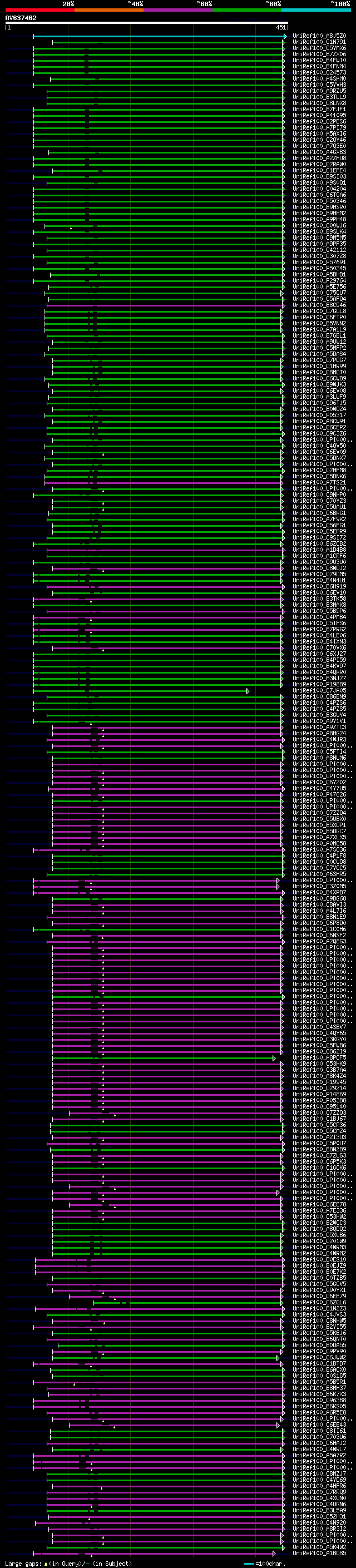Screen dimensions: 356x1568
Task: Select hit label UniRef100_C1EFE4
Action: pyautogui.click(x=319, y=170)
